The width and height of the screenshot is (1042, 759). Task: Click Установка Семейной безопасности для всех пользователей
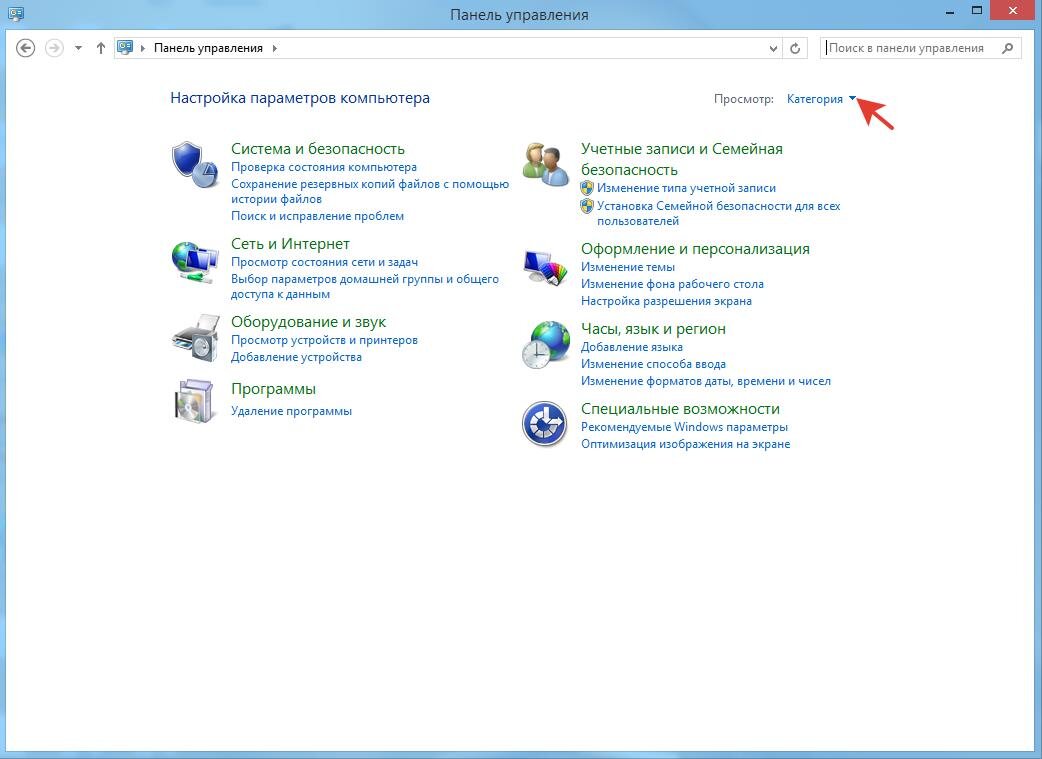tap(718, 213)
